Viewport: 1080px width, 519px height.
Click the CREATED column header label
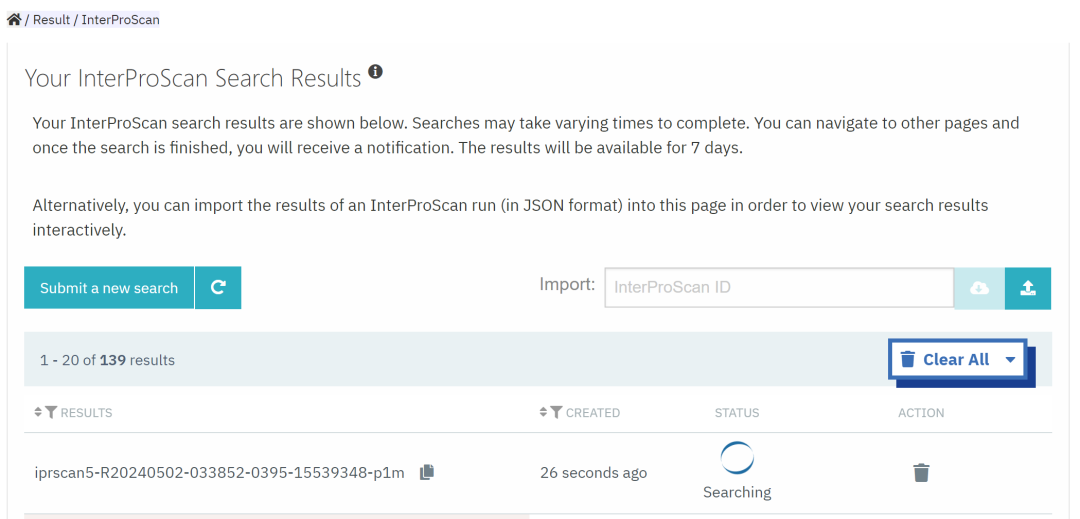[x=593, y=412]
